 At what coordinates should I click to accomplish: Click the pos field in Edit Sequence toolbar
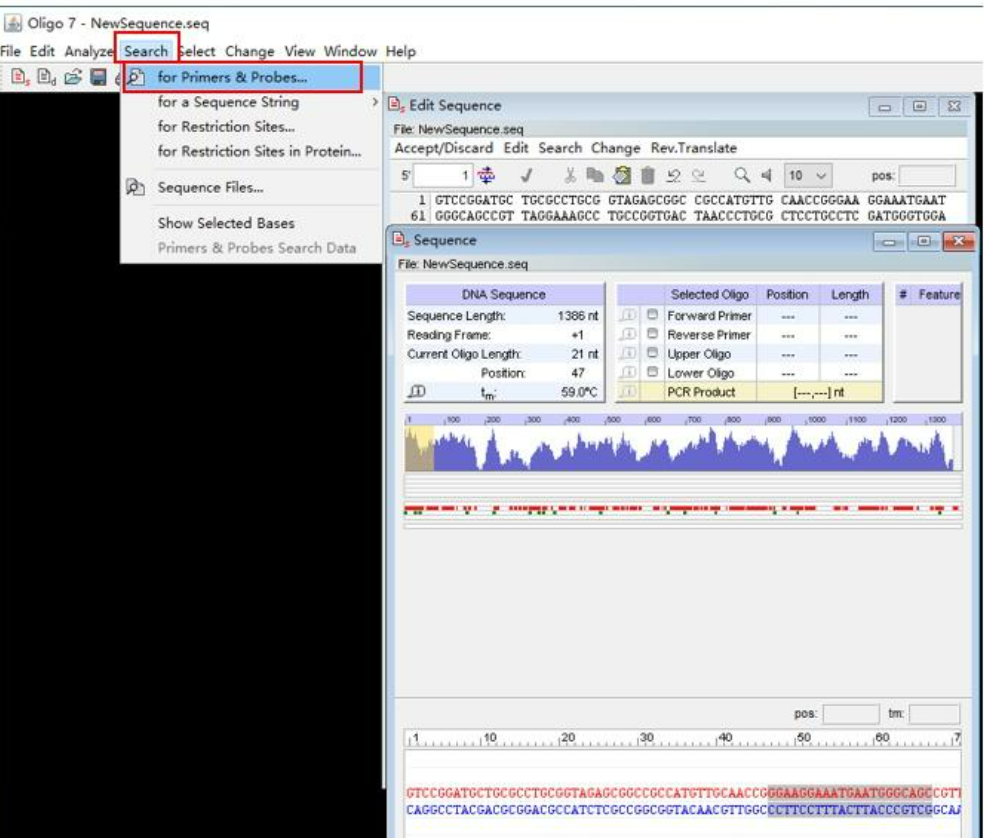[x=927, y=176]
